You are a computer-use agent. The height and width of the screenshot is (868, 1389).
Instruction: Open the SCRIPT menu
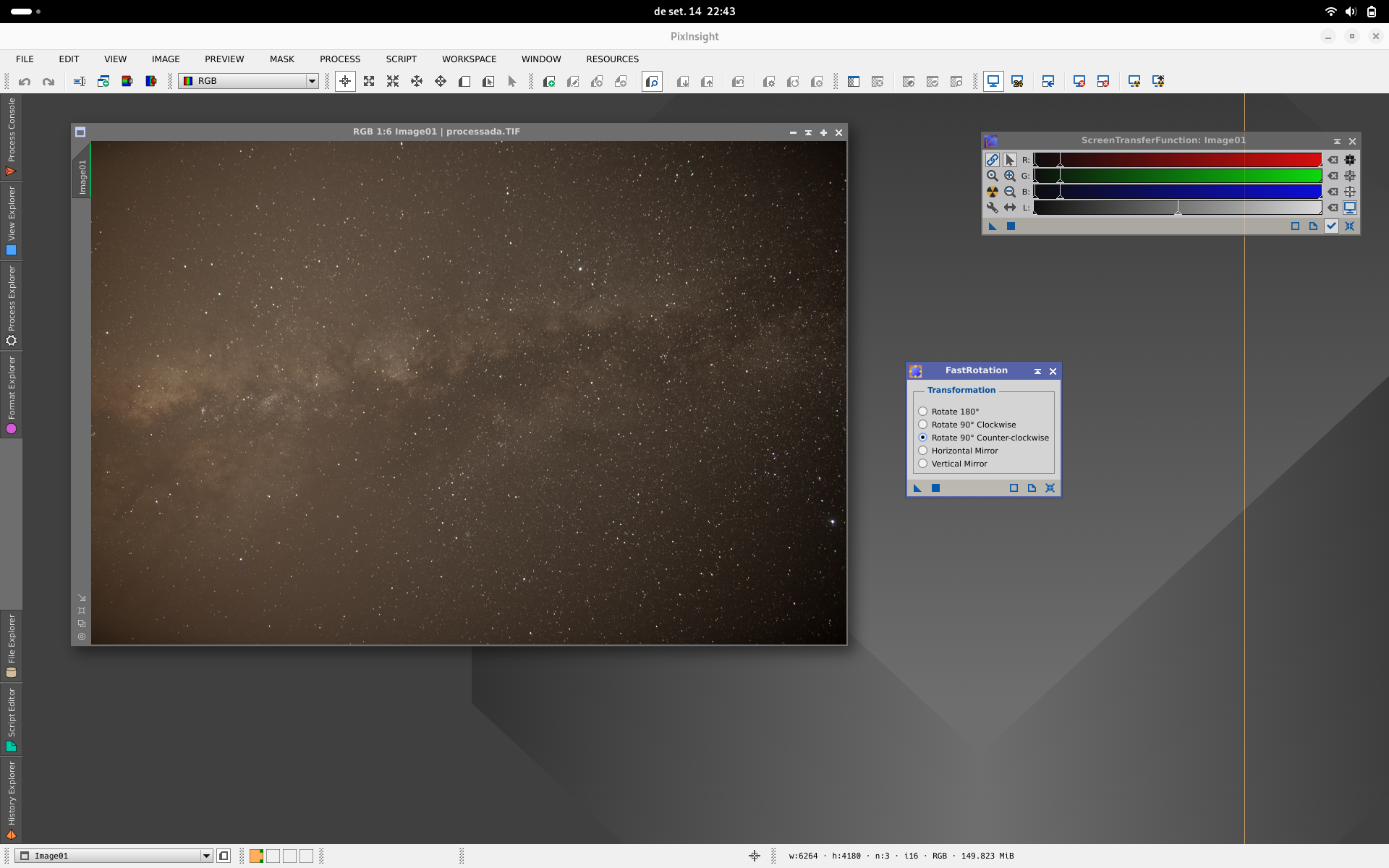click(x=401, y=59)
